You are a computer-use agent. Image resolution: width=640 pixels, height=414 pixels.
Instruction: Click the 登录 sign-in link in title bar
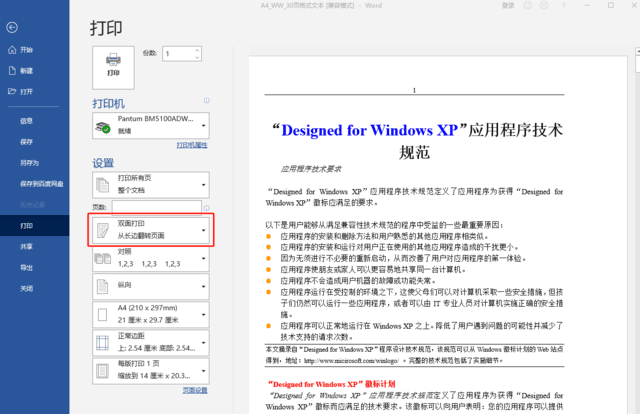[x=508, y=5]
